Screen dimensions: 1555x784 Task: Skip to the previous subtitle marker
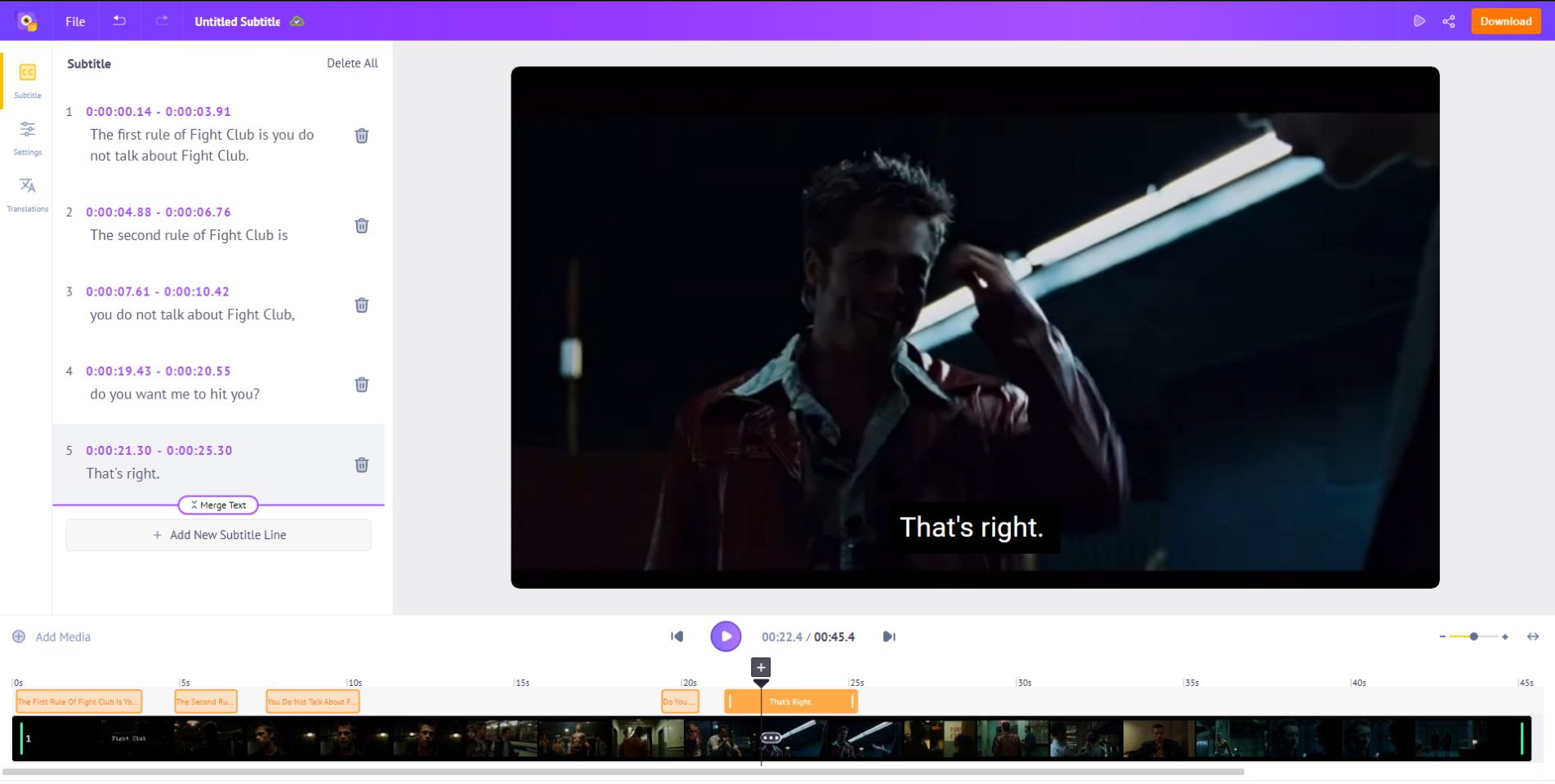point(677,636)
